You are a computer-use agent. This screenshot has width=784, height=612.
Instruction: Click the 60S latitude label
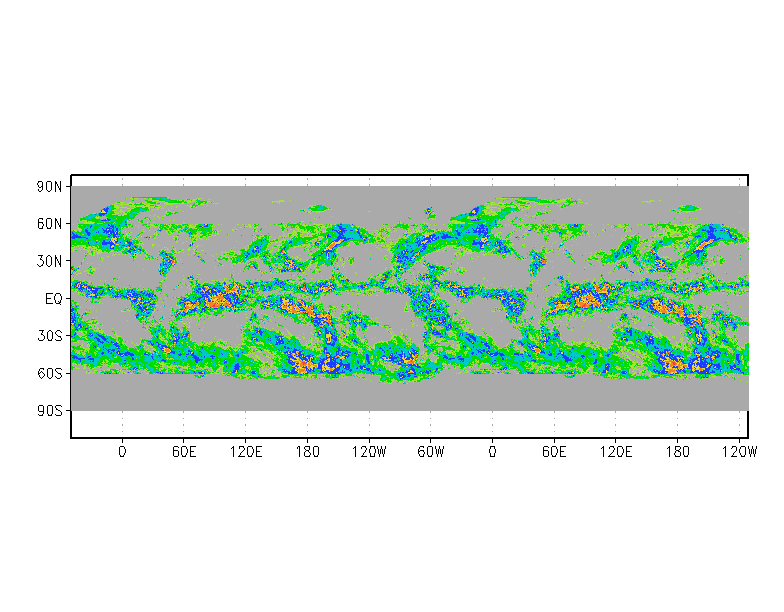[50, 374]
